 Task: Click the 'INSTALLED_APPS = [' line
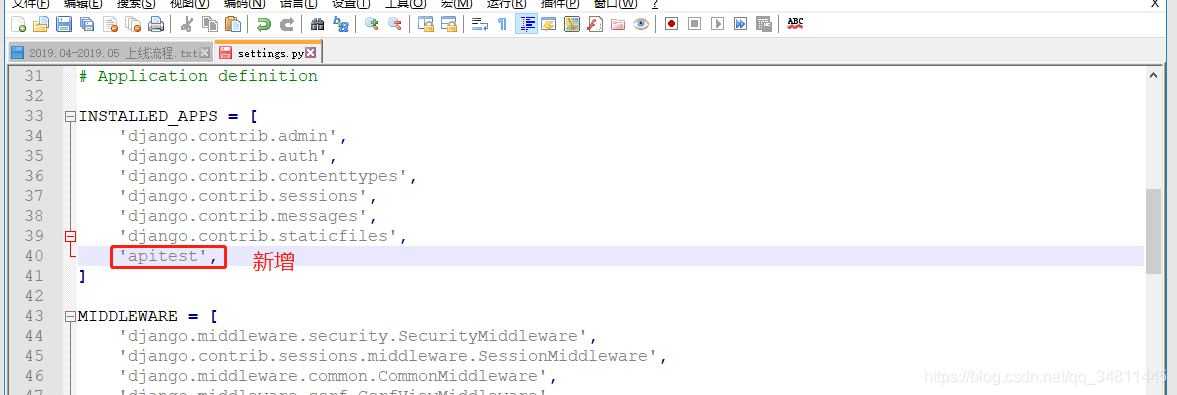168,116
